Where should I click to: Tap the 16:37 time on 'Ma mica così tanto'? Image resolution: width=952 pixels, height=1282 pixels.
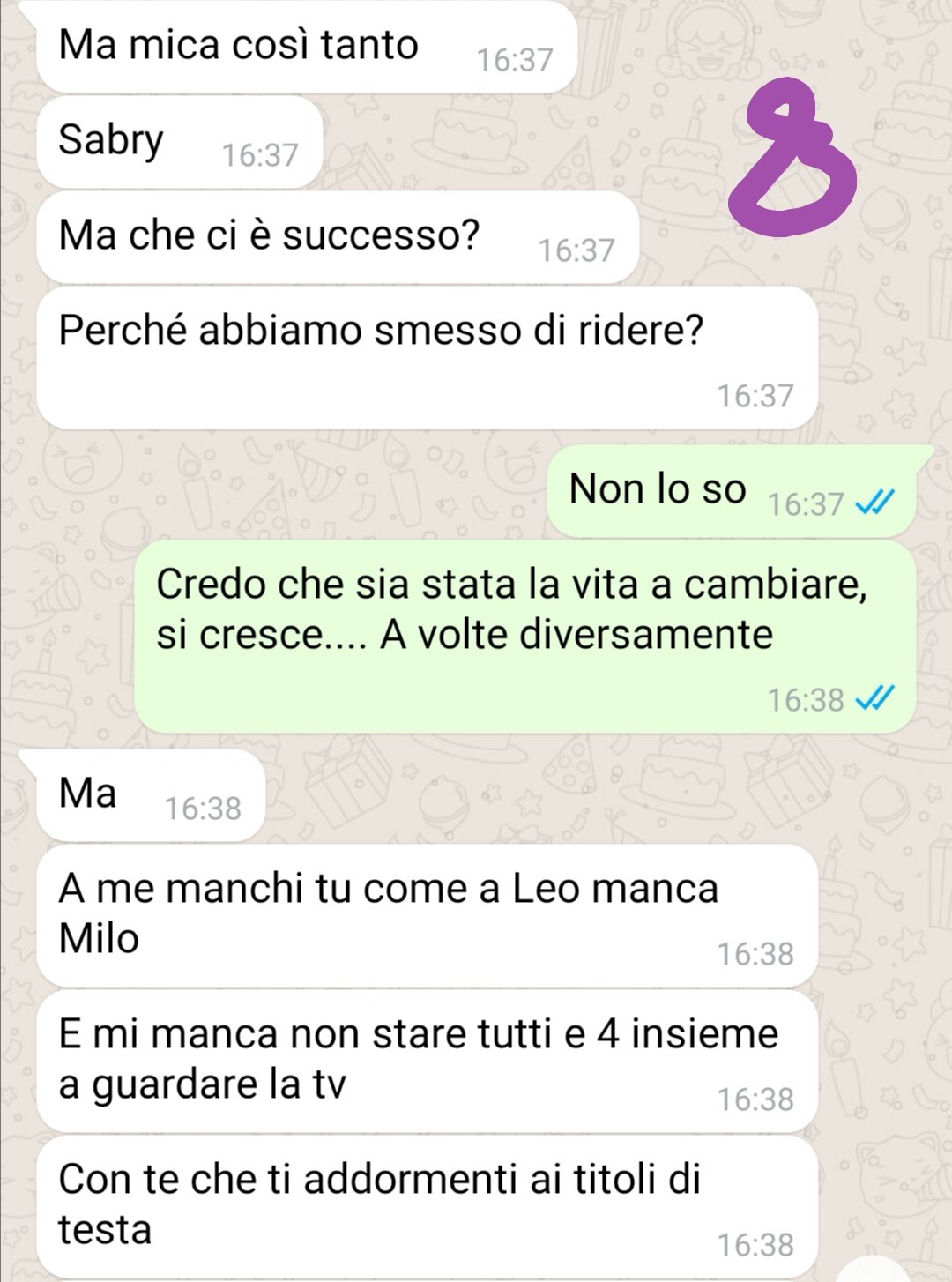point(515,60)
